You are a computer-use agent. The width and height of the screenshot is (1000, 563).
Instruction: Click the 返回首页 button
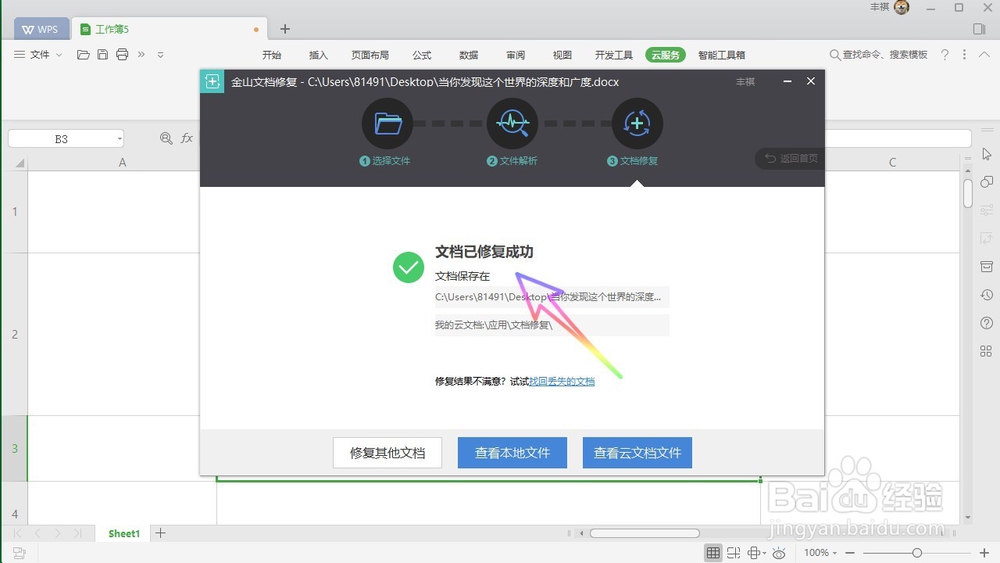coord(791,158)
